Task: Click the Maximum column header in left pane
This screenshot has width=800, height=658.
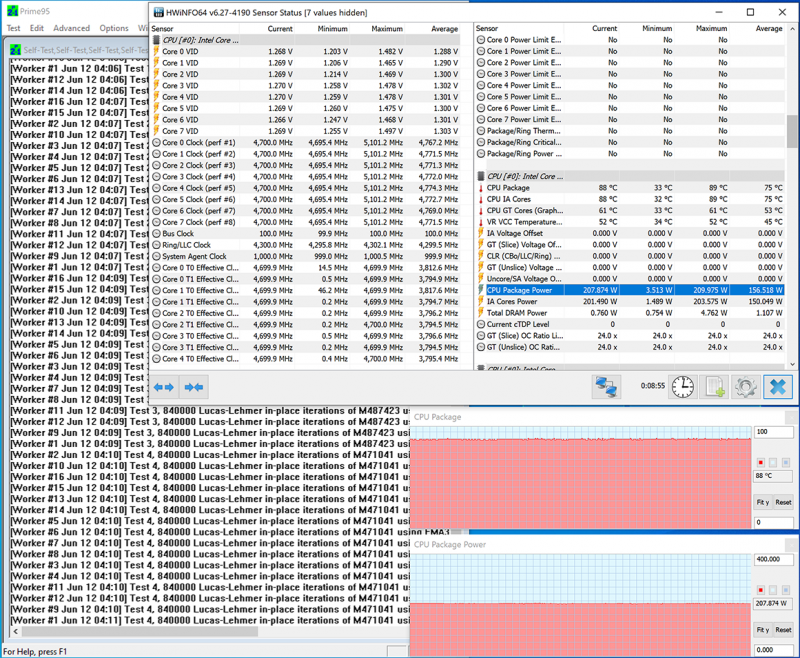Action: point(385,28)
